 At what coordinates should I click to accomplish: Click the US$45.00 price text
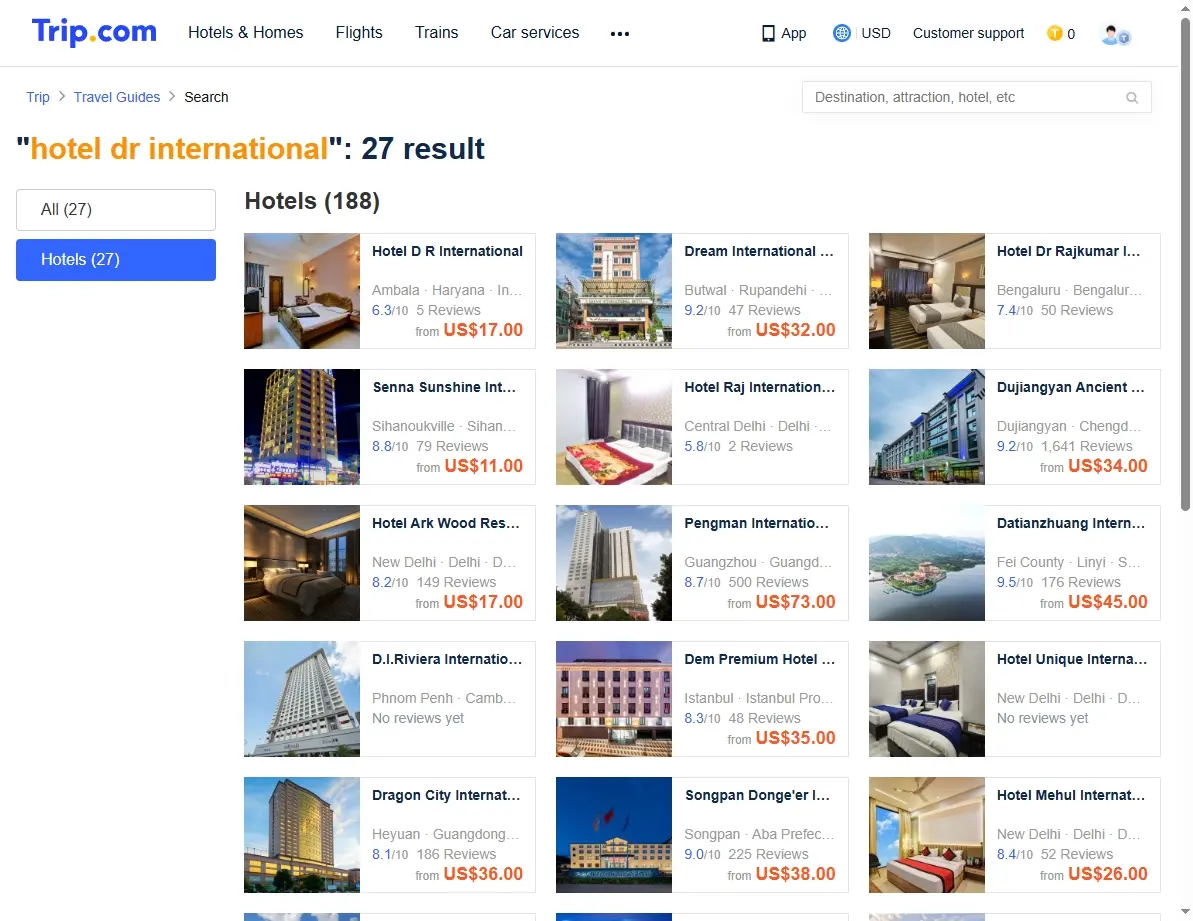click(1108, 603)
